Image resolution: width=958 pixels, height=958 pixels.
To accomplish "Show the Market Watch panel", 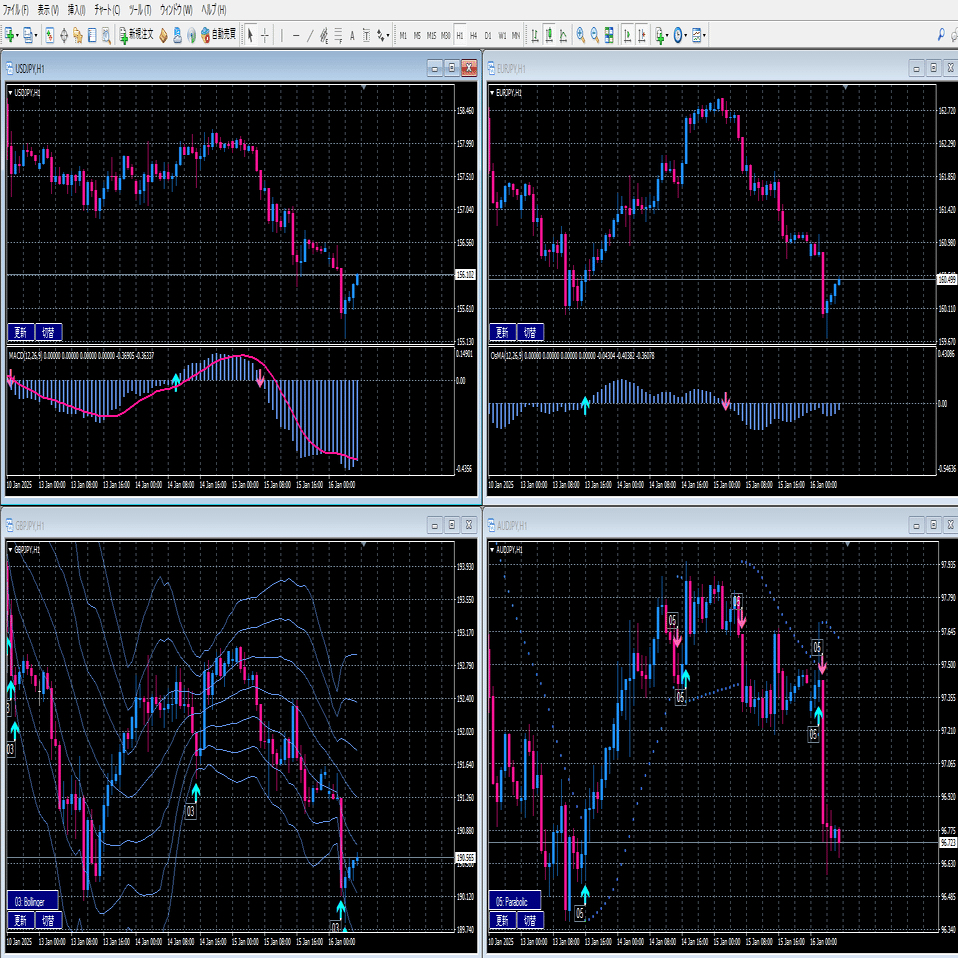I will 49,35.
